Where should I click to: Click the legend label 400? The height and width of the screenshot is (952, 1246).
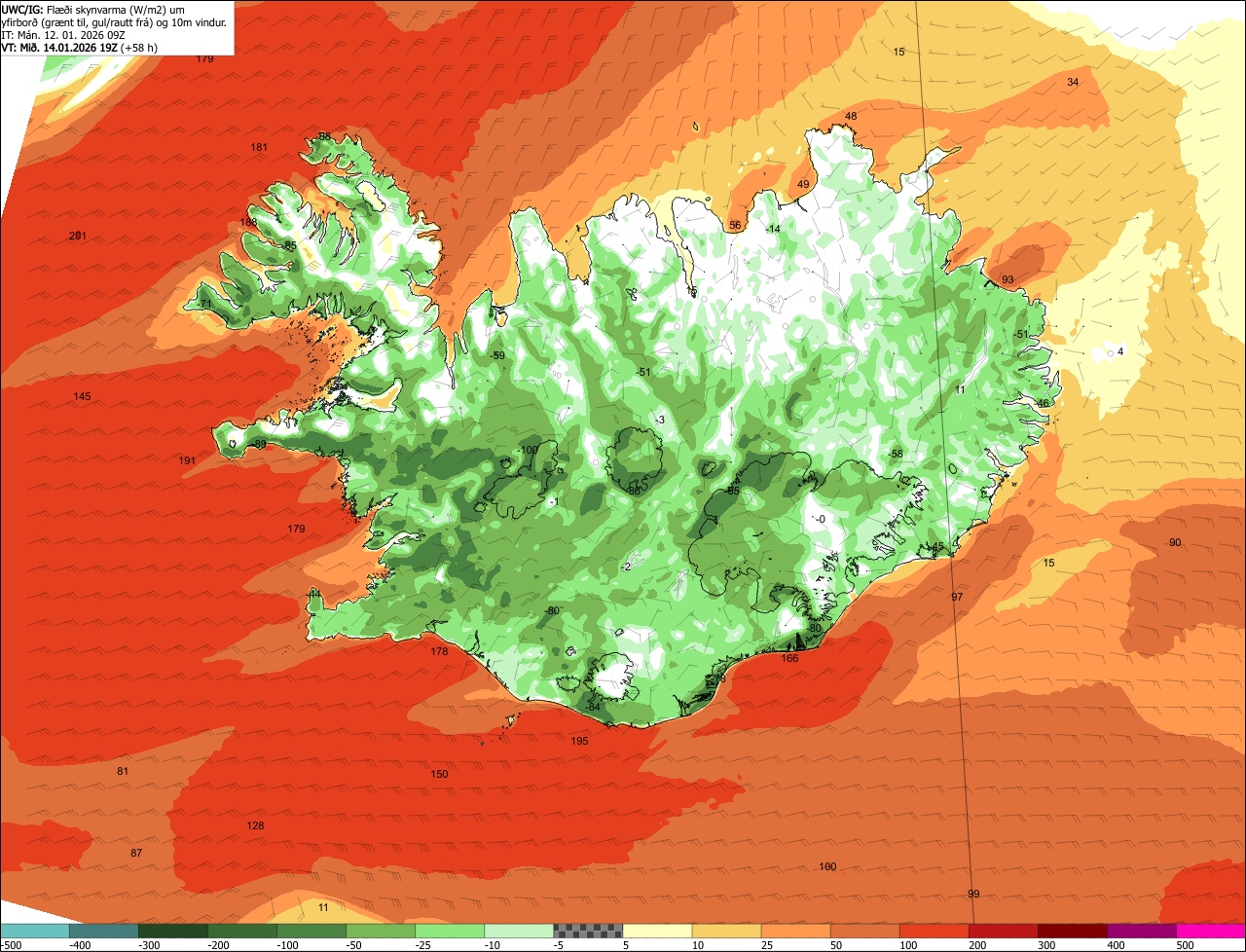tap(1116, 945)
